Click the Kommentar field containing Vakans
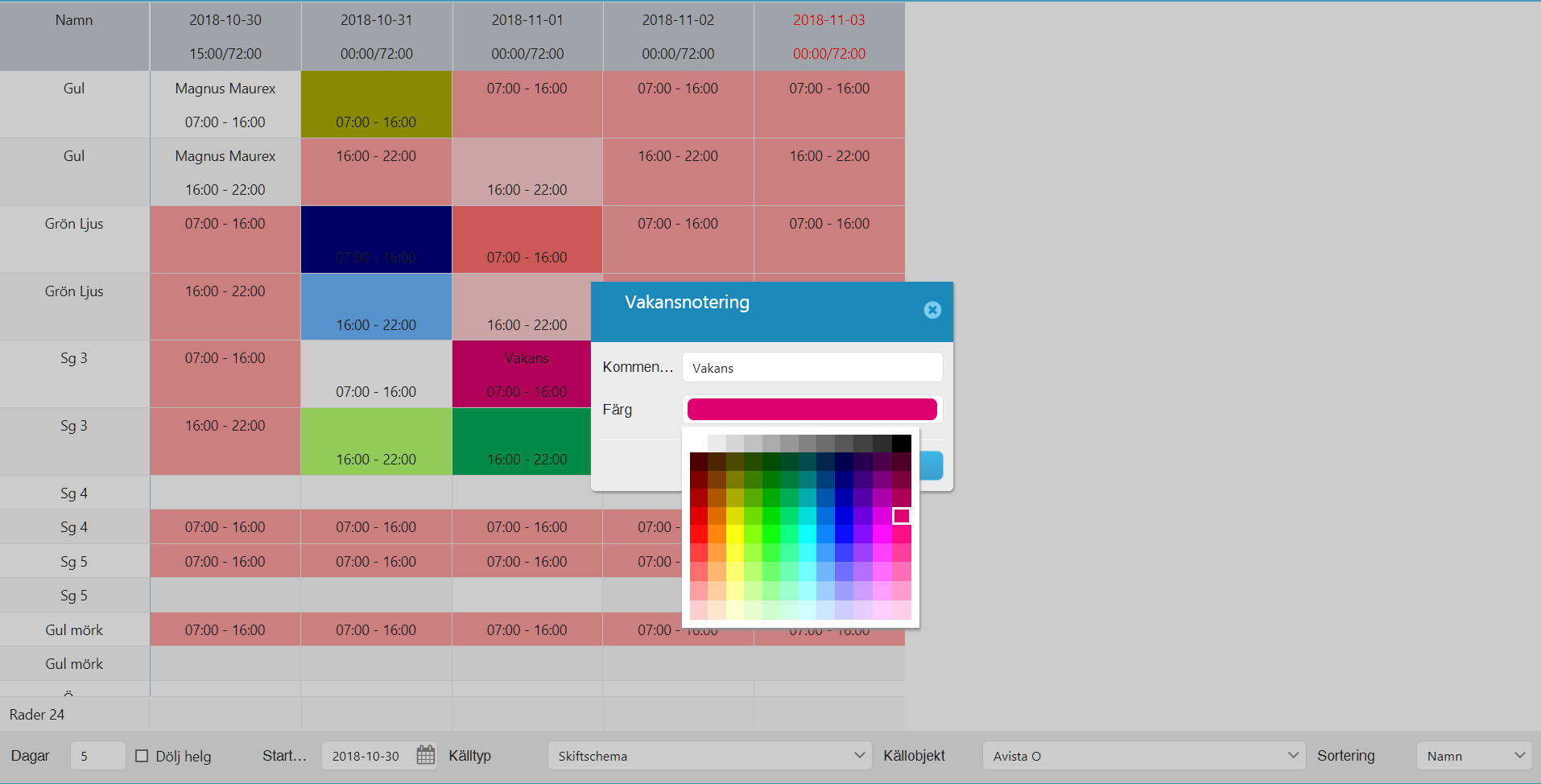Viewport: 1541px width, 784px height. (x=812, y=368)
